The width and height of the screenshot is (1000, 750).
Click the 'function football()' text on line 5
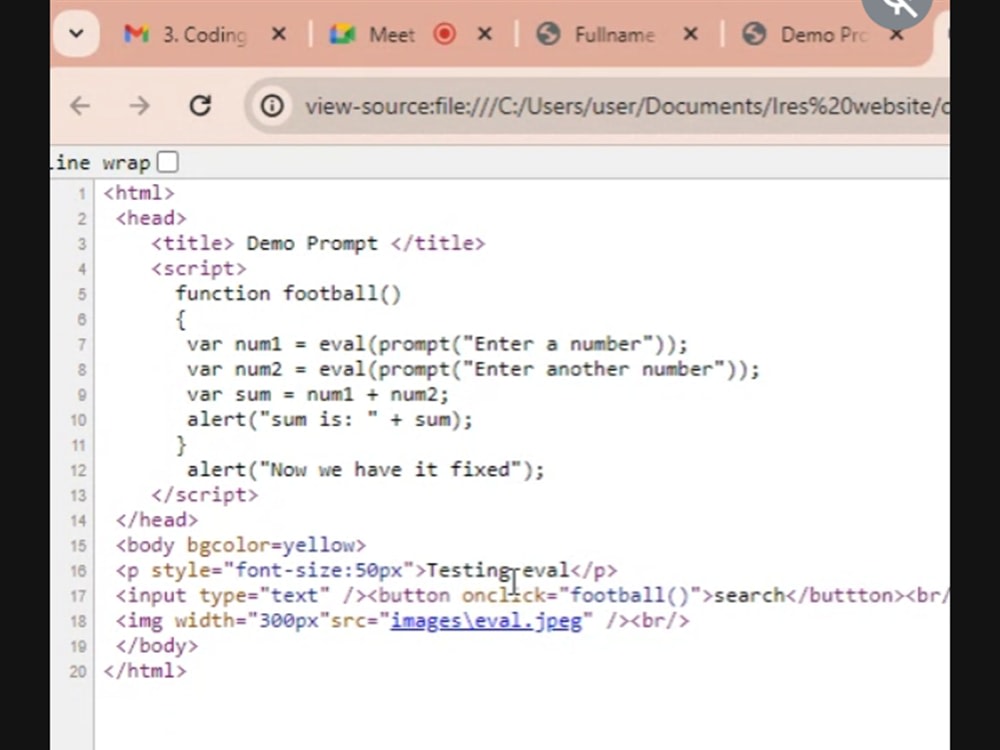(288, 293)
